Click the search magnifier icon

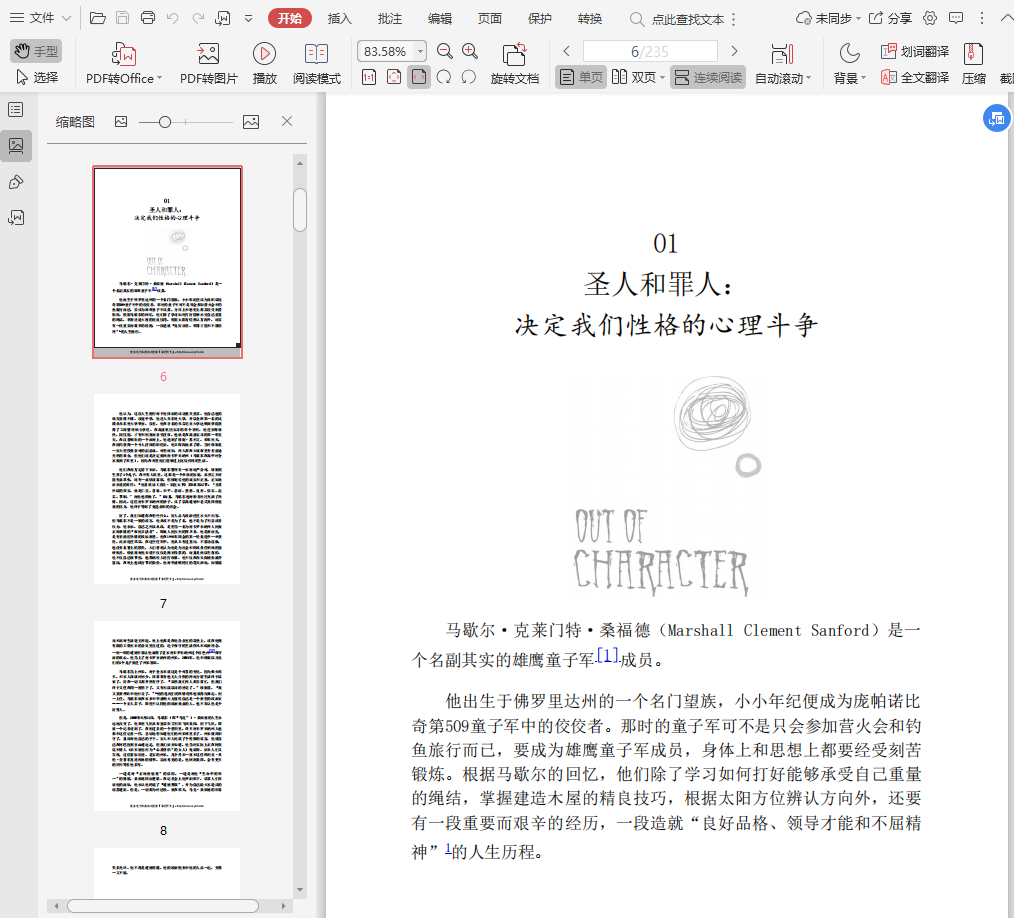(636, 19)
